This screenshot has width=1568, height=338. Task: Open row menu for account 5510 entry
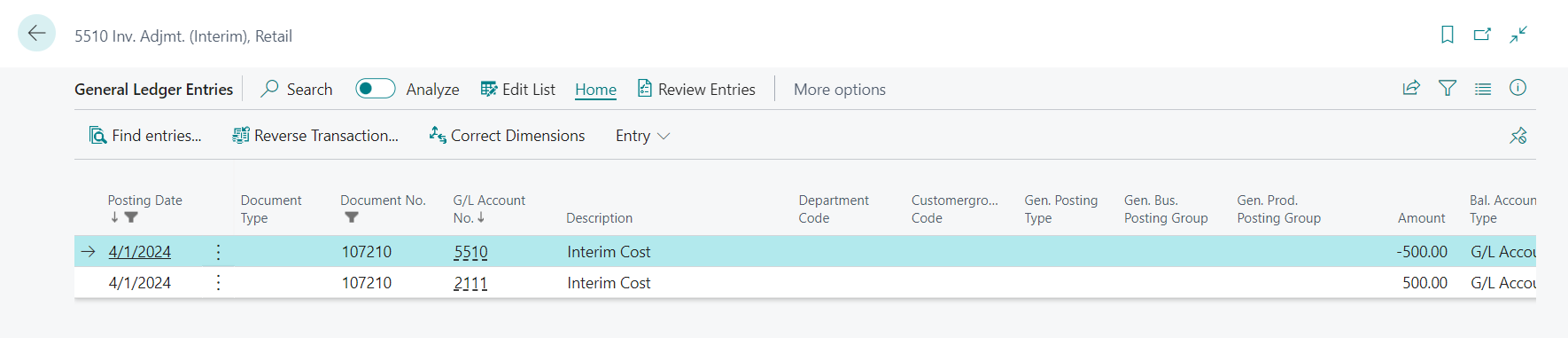[x=218, y=252]
